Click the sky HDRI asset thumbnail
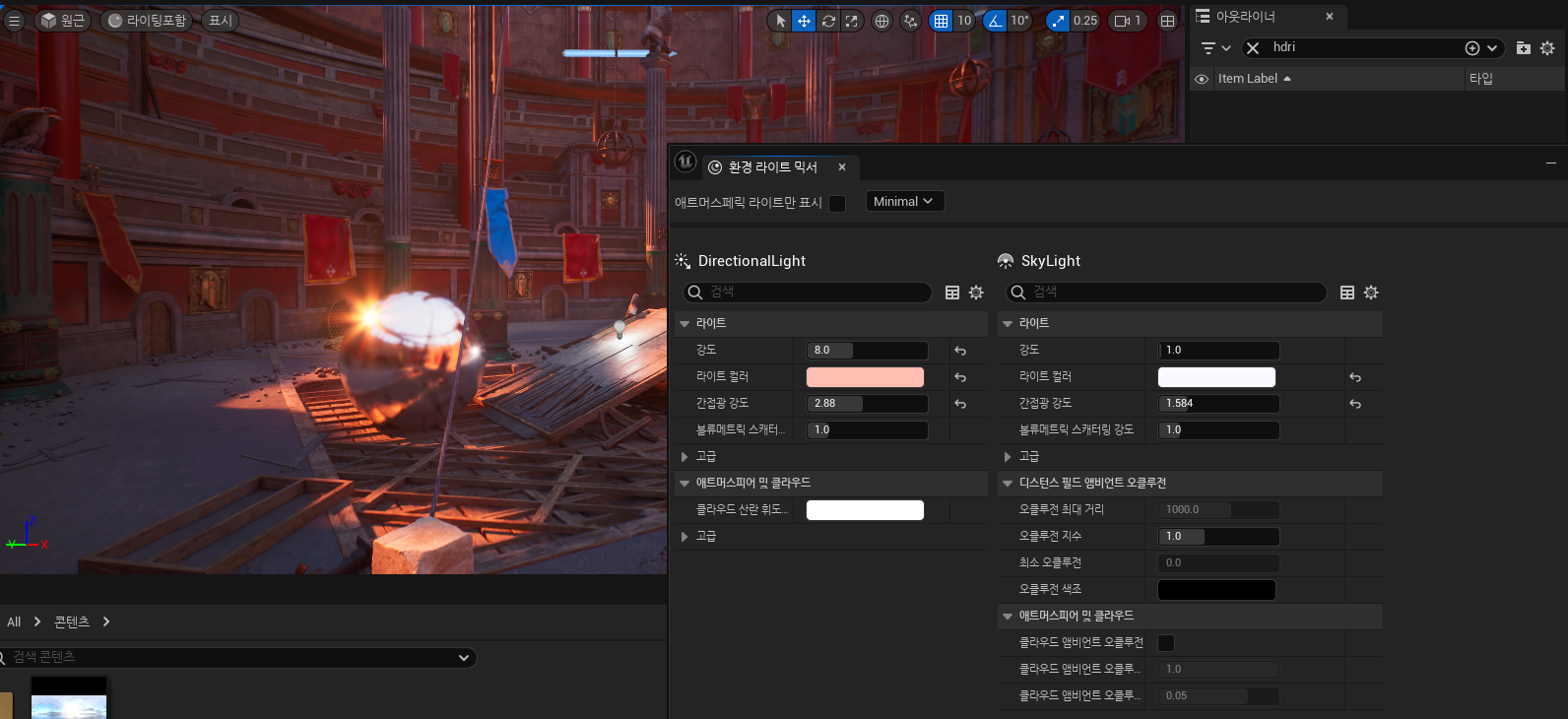 coord(69,698)
